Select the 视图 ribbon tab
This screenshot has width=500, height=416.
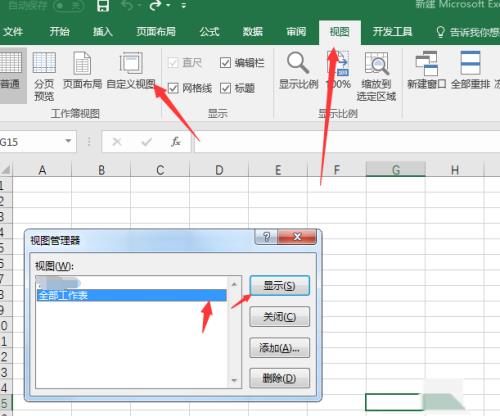[x=339, y=32]
